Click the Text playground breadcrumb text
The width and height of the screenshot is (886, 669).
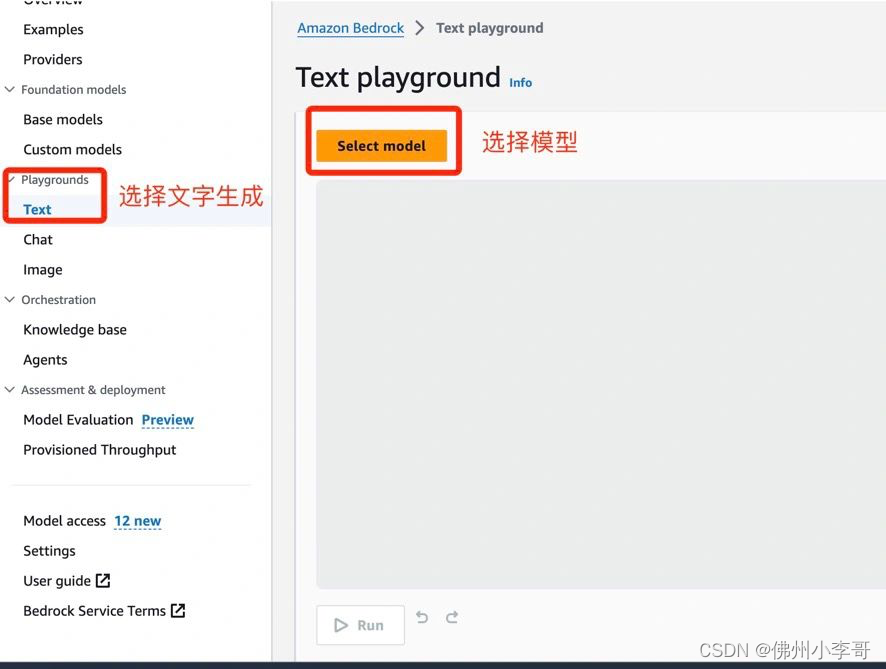pos(489,28)
